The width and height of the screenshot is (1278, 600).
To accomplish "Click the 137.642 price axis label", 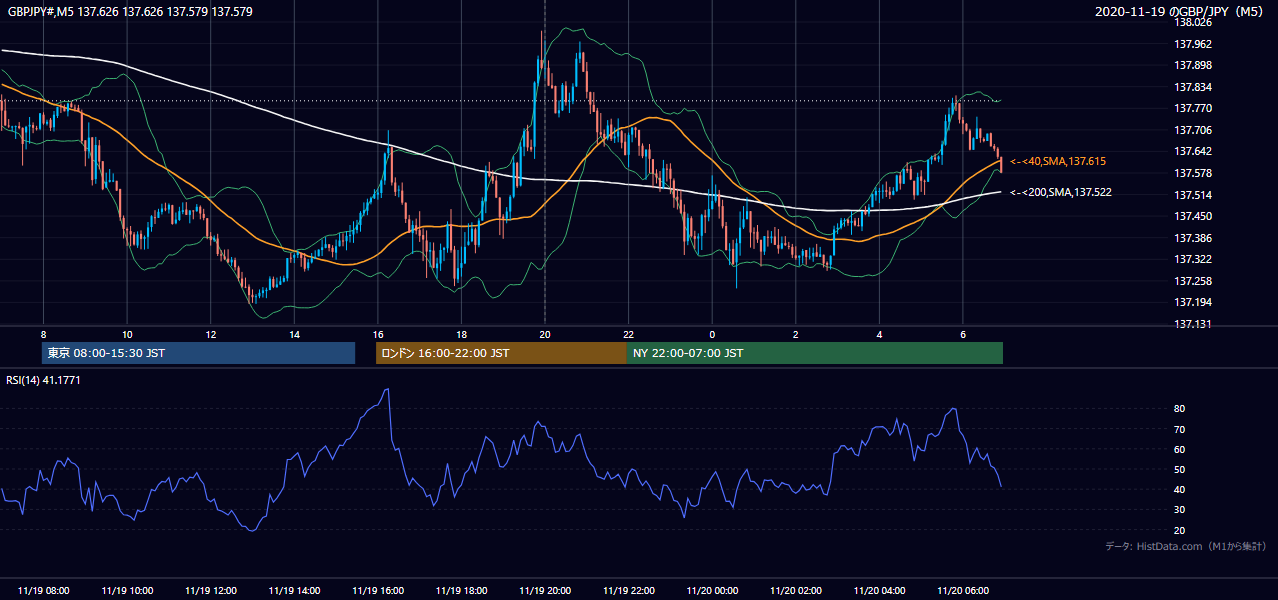I will 1192,151.
